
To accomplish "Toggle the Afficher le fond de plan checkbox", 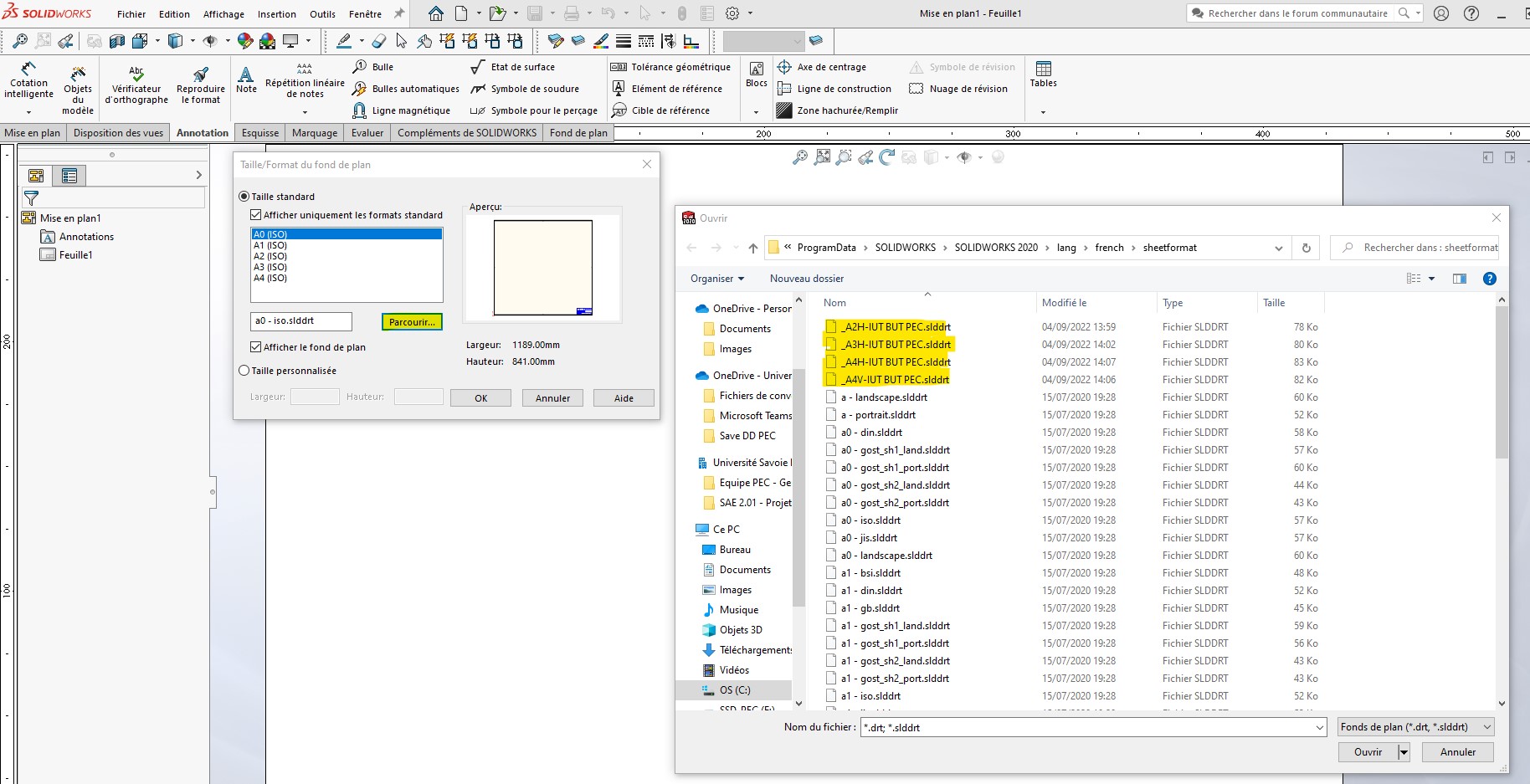I will point(256,347).
